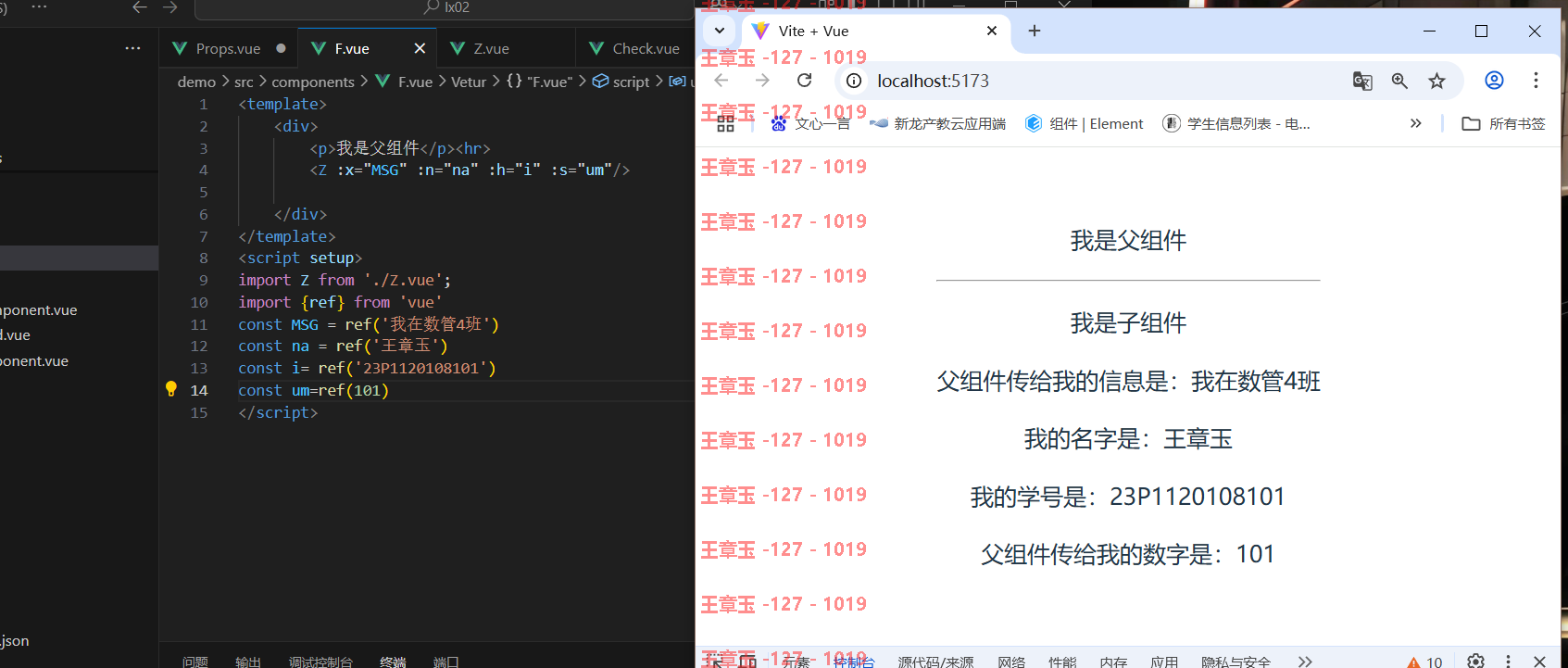The width and height of the screenshot is (1568, 668).
Task: Open DevTools settings gear
Action: pos(1475,661)
